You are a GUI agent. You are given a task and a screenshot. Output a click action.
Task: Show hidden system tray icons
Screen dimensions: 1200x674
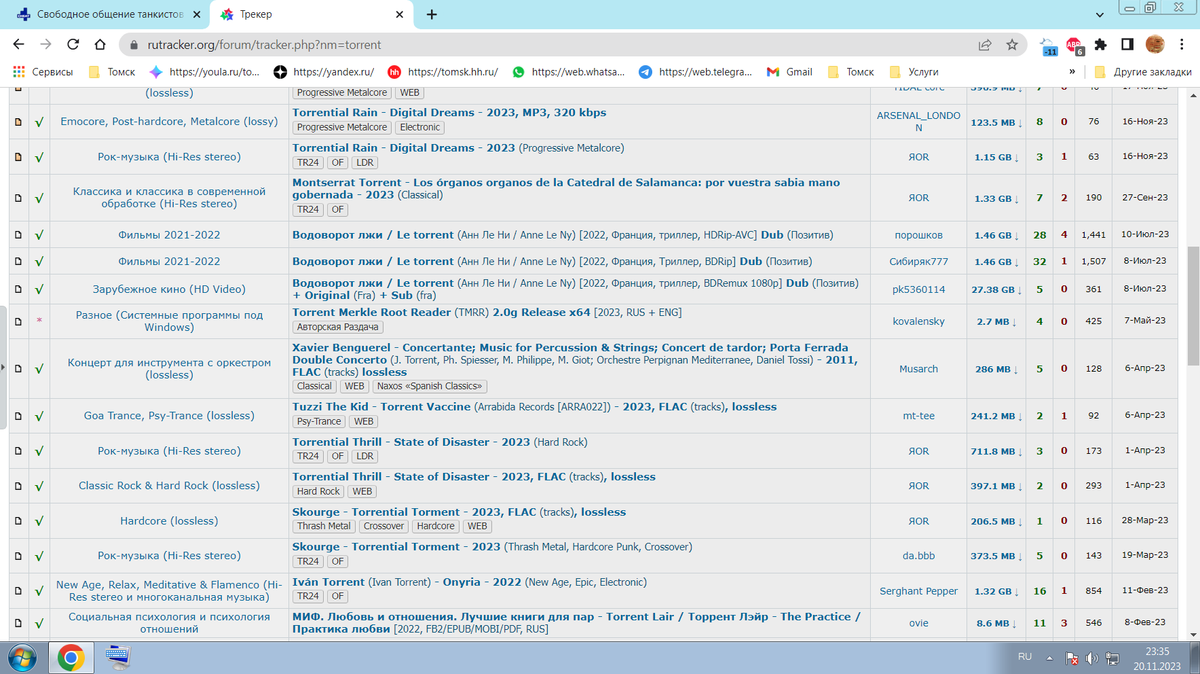click(x=1050, y=659)
